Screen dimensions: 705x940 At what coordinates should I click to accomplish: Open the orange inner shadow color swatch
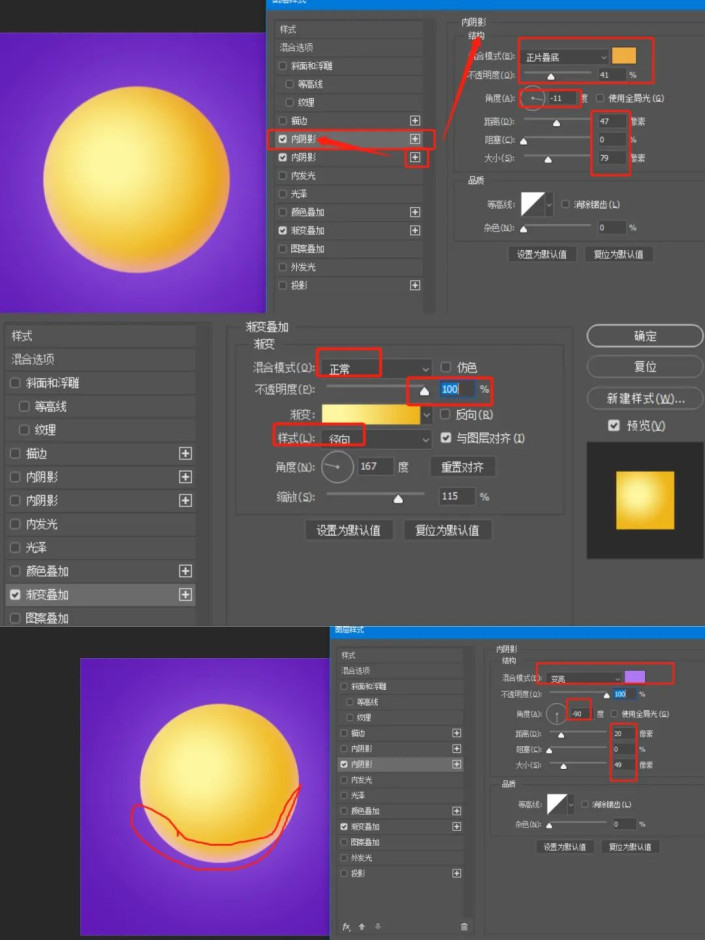[624, 56]
